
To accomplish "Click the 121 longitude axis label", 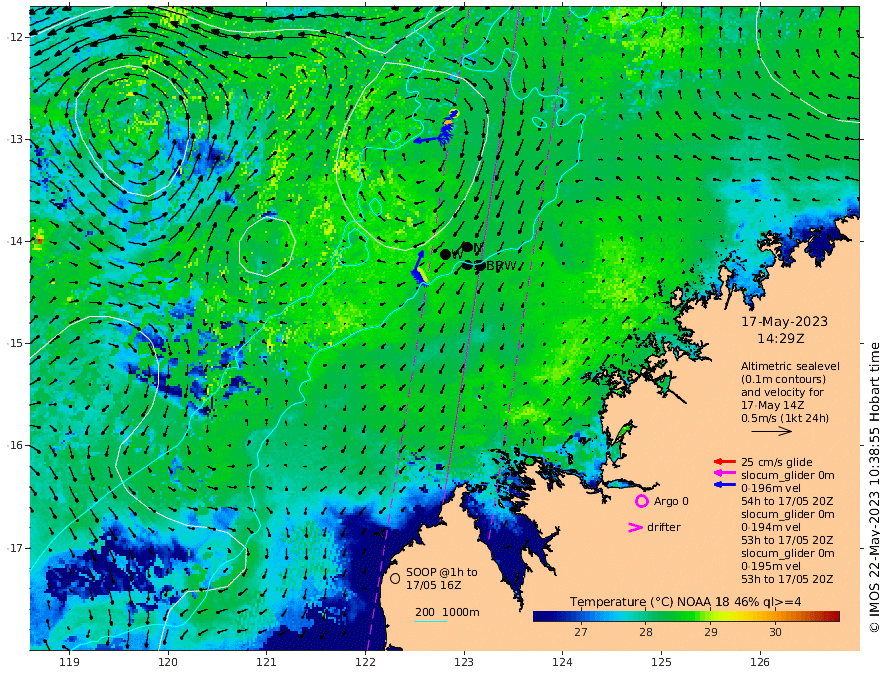I will pos(266,662).
